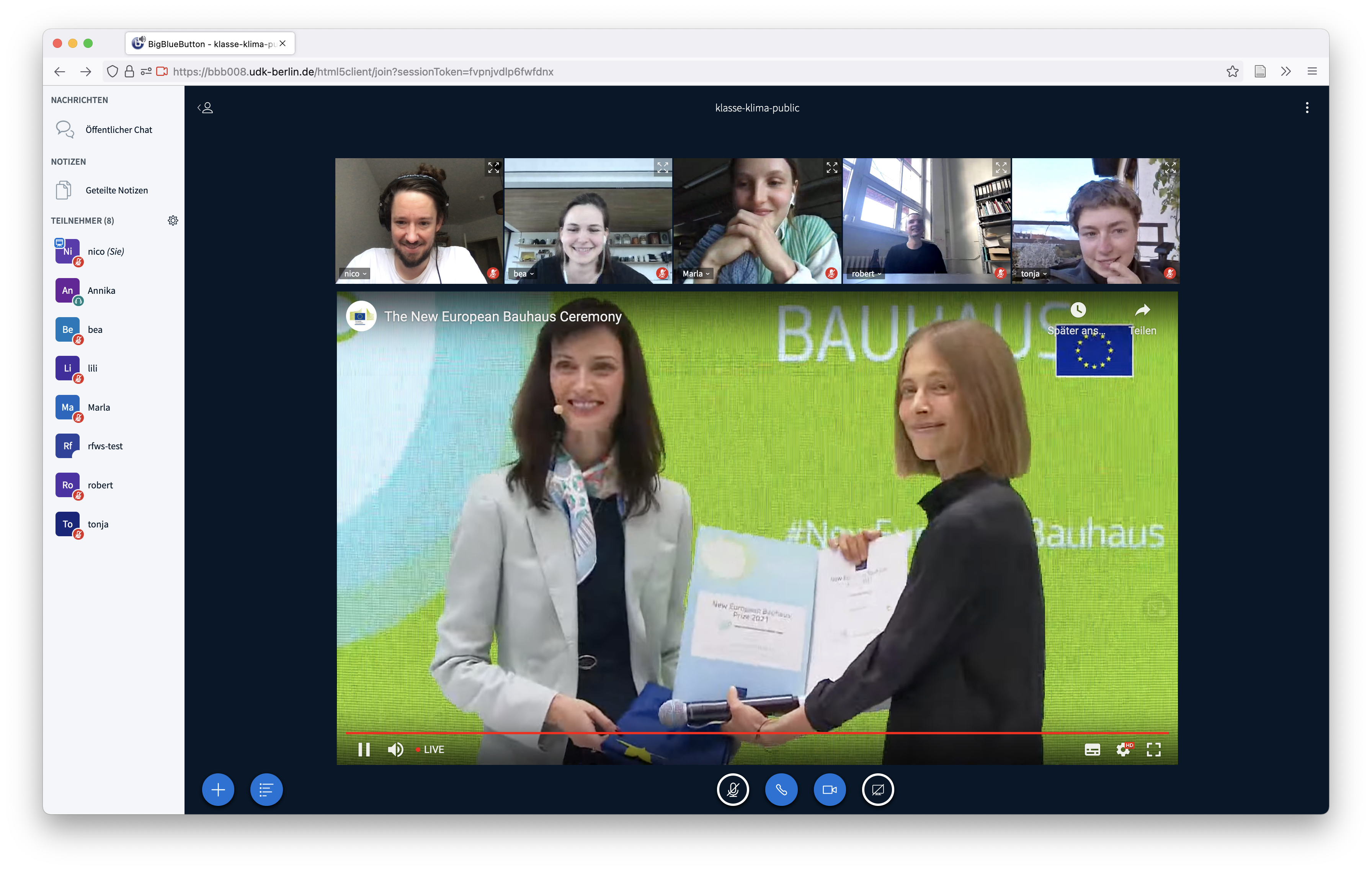1372x871 pixels.
Task: Enter fullscreen on the YouTube video
Action: (x=1153, y=749)
